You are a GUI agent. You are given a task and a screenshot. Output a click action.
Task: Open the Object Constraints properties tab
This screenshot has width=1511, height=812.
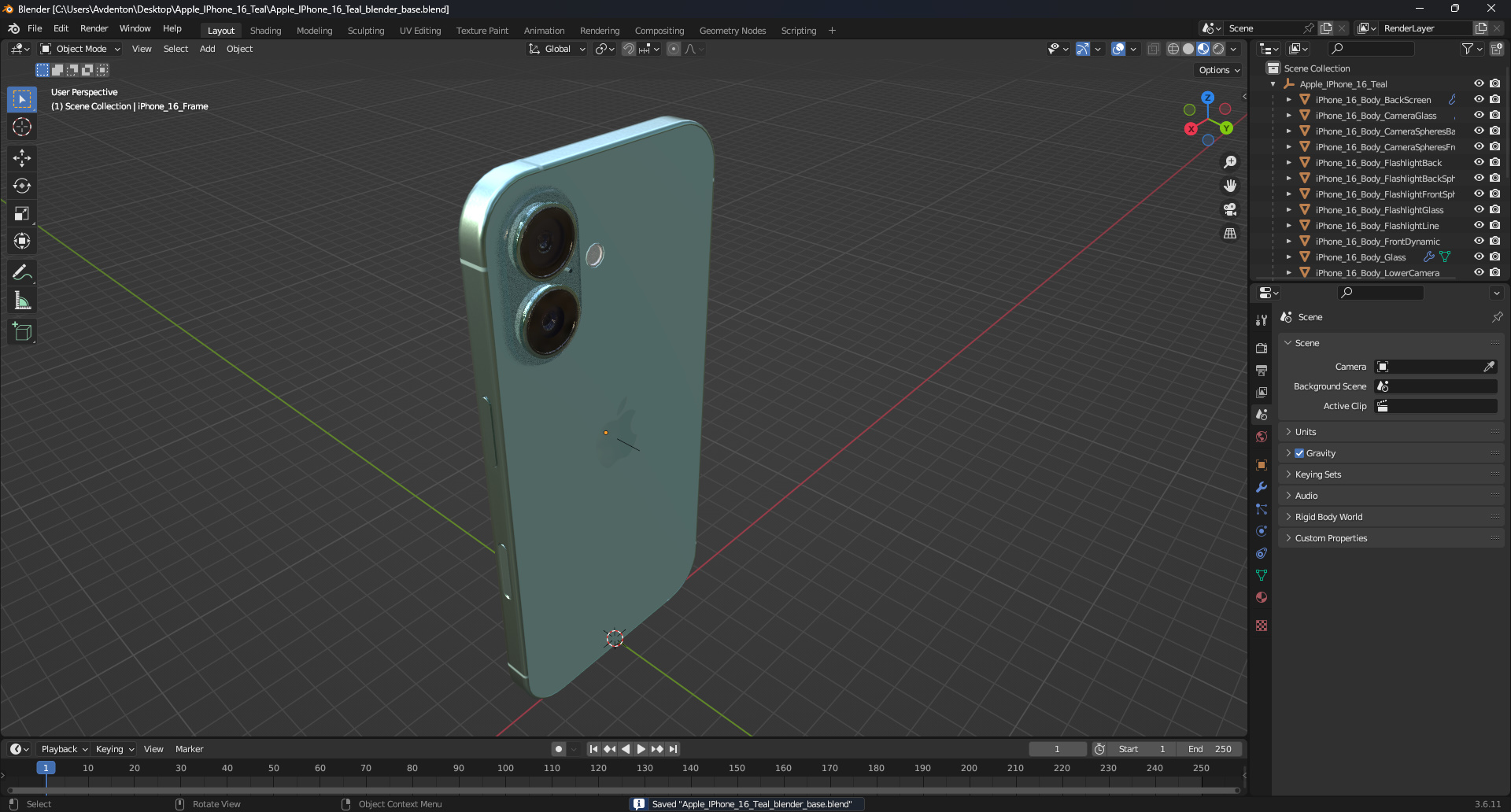click(x=1262, y=553)
